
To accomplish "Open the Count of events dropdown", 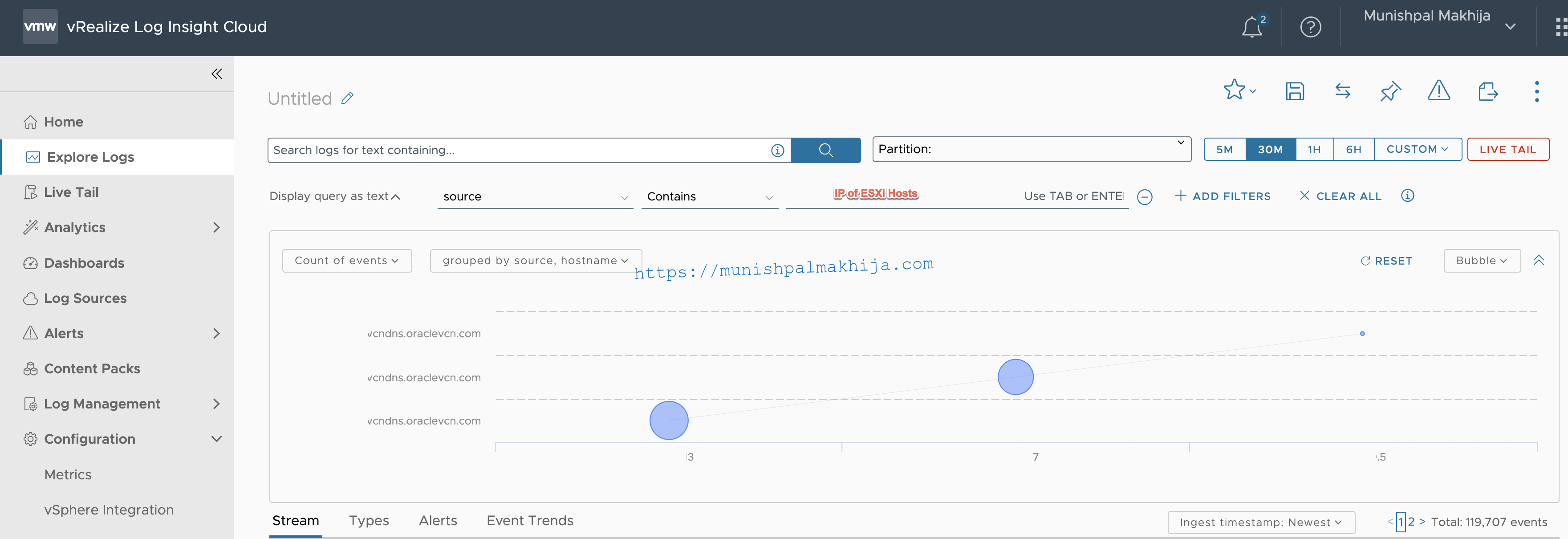I will tap(347, 261).
